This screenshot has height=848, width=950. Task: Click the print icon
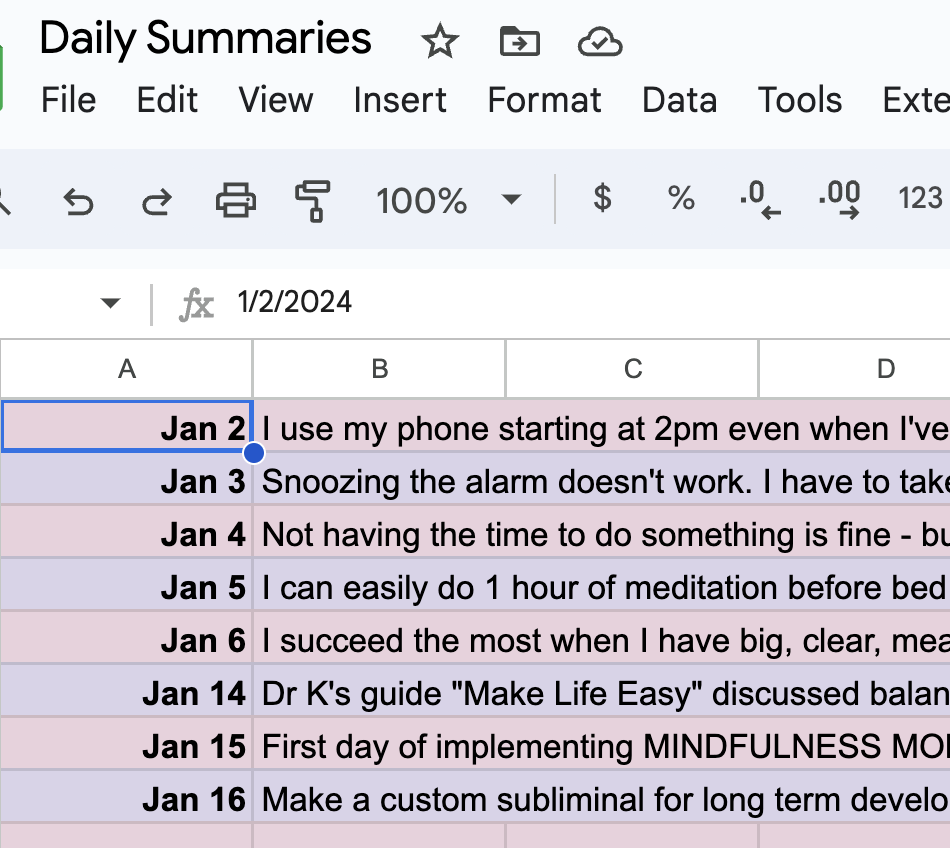[236, 201]
